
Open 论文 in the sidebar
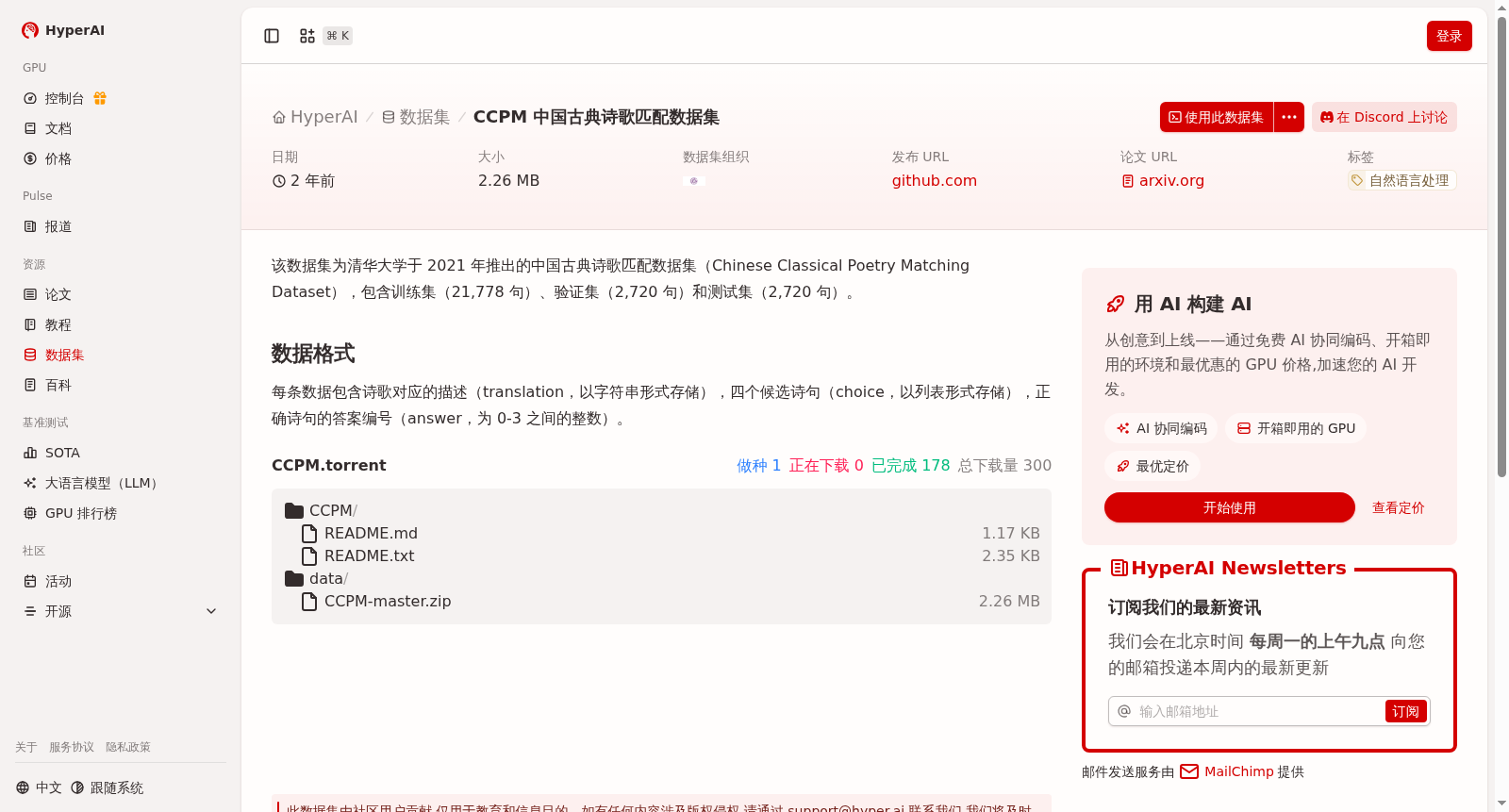[x=58, y=294]
